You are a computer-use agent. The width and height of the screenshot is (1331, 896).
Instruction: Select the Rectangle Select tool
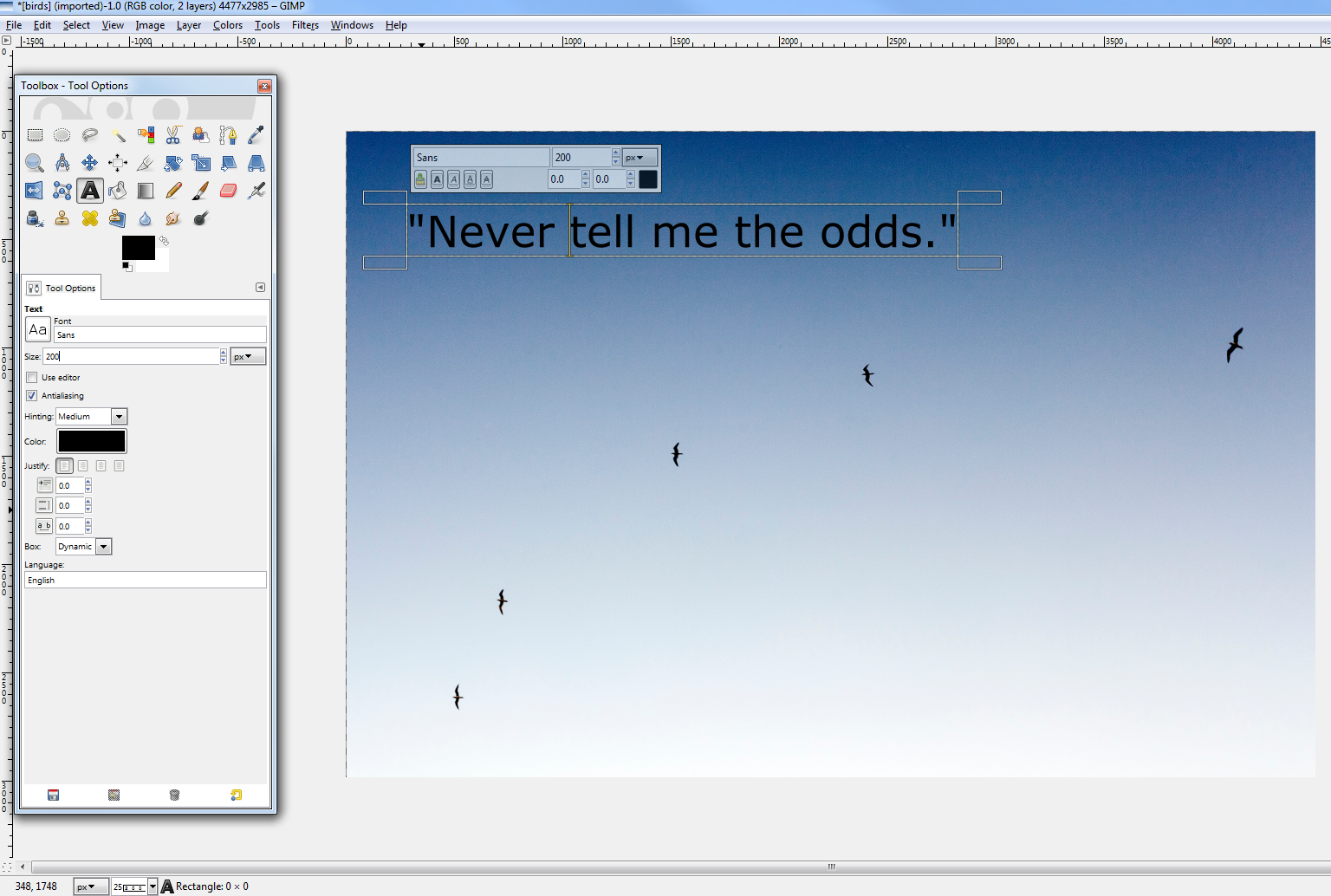[36, 135]
